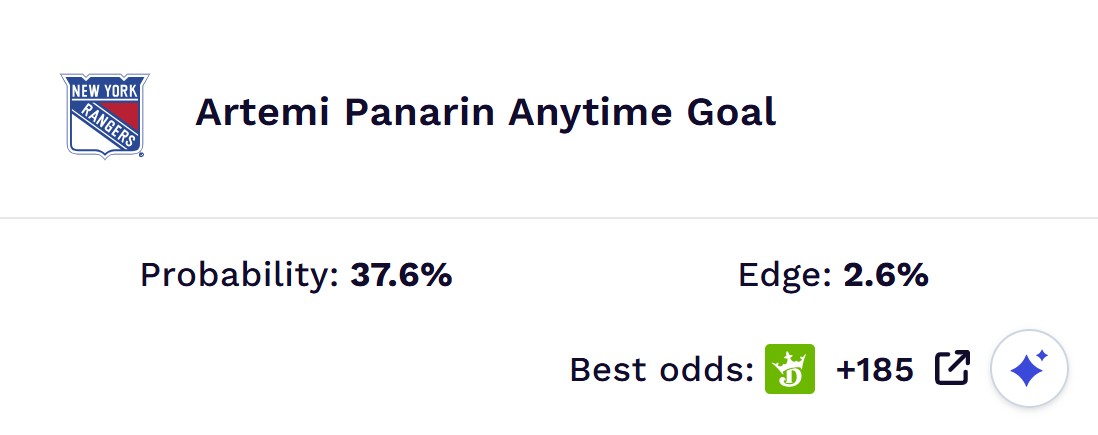This screenshot has width=1098, height=435.
Task: Select the 2.6% edge value
Action: [886, 275]
